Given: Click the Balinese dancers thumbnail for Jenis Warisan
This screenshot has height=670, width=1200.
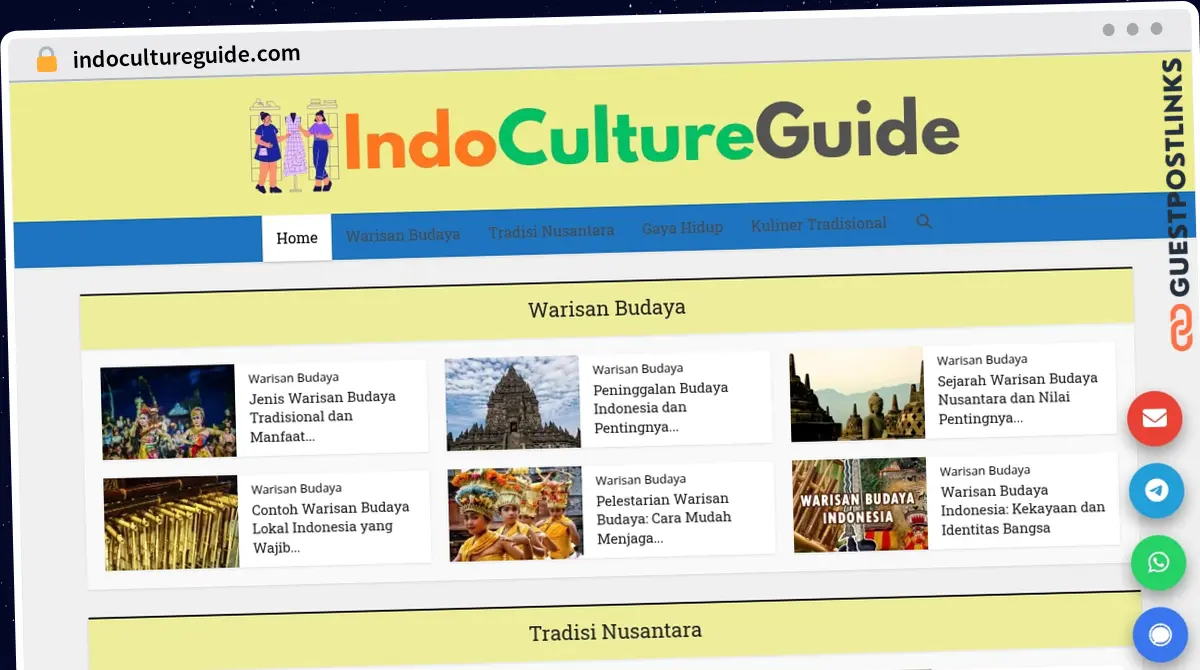Looking at the screenshot, I should coord(168,412).
